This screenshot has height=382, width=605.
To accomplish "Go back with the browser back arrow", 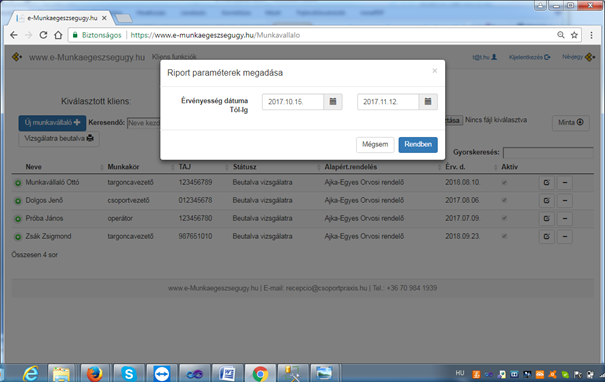I will [14, 35].
